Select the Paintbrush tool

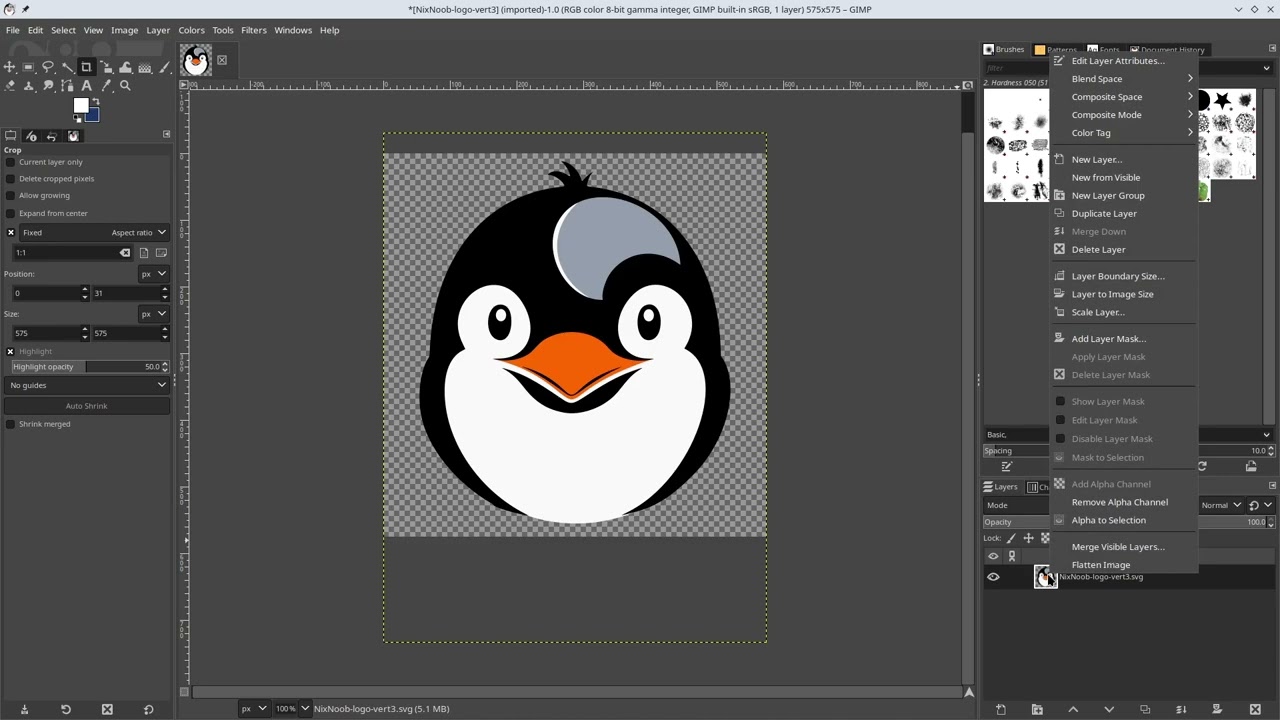click(x=164, y=67)
